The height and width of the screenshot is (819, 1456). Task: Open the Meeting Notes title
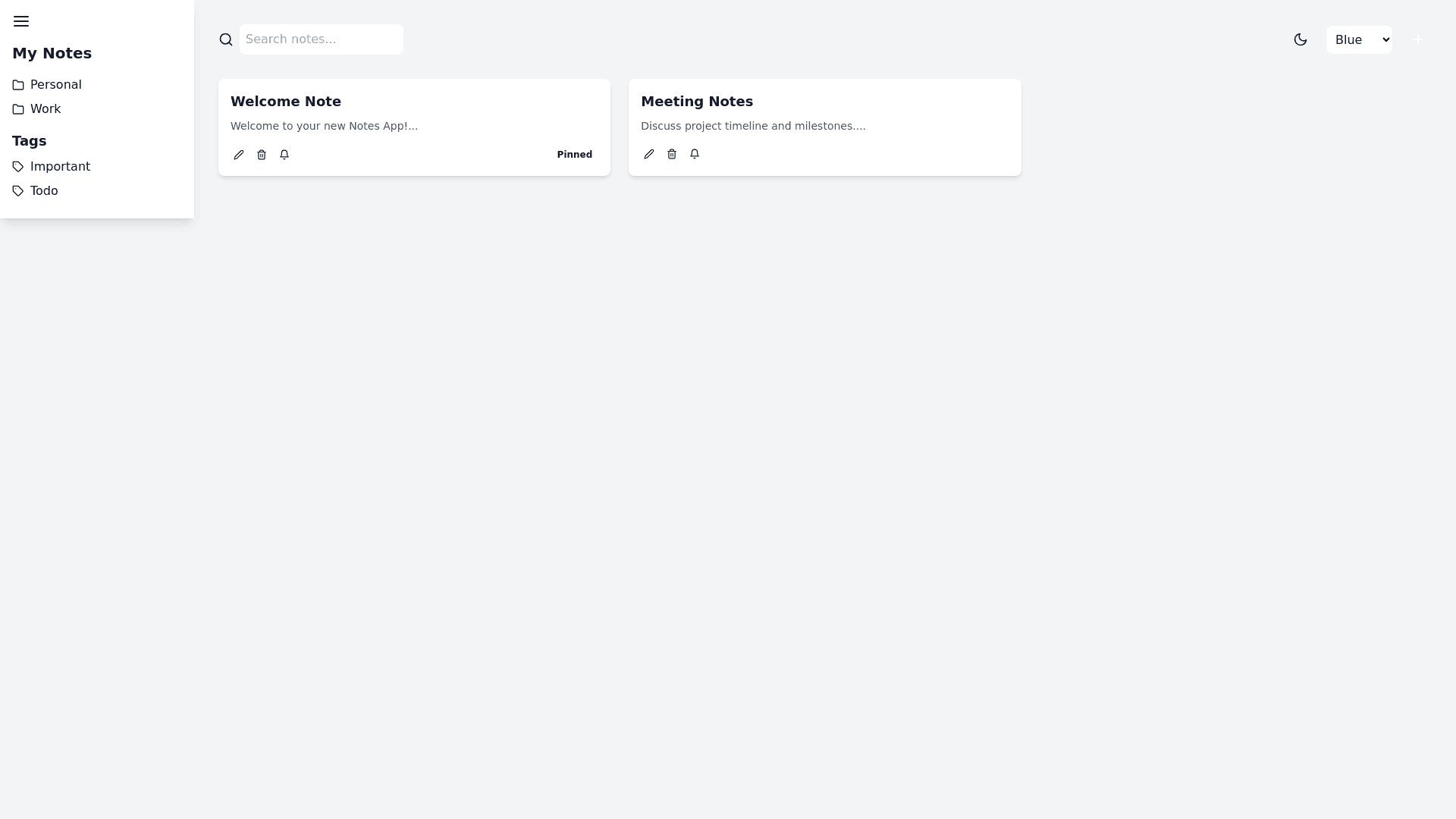coord(697,102)
